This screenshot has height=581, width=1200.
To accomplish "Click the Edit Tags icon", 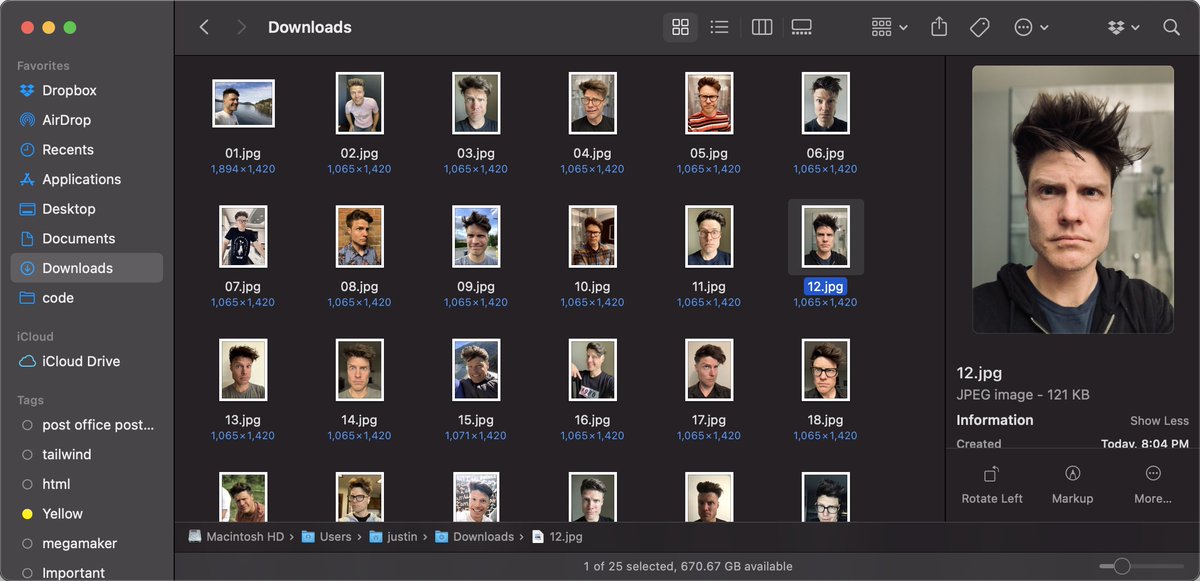I will 980,28.
